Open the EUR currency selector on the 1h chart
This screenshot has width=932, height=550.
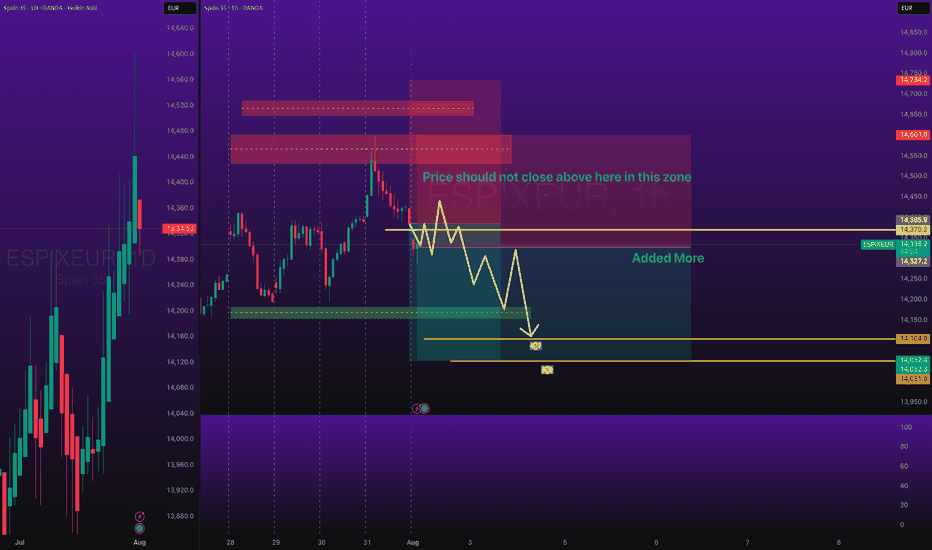pos(912,8)
